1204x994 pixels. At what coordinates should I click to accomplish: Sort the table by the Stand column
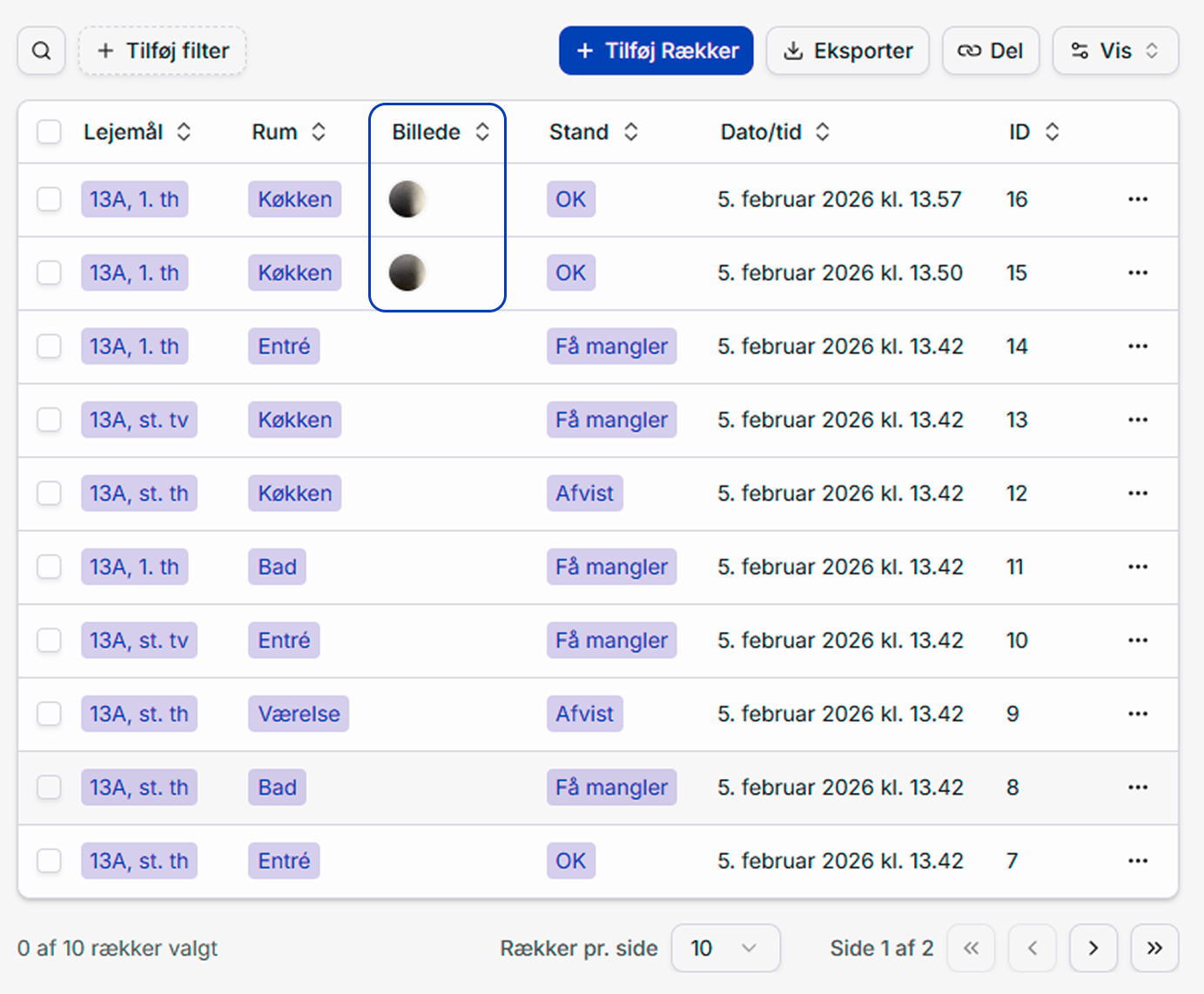pyautogui.click(x=592, y=131)
